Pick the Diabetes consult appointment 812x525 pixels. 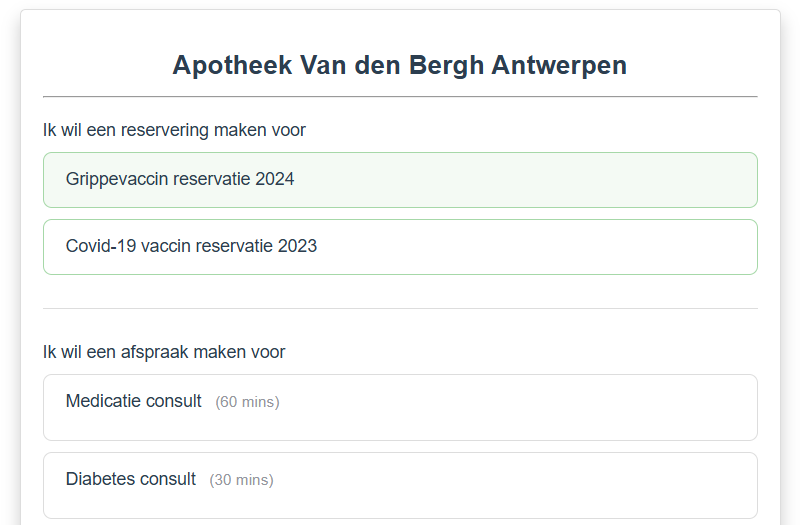pyautogui.click(x=400, y=485)
